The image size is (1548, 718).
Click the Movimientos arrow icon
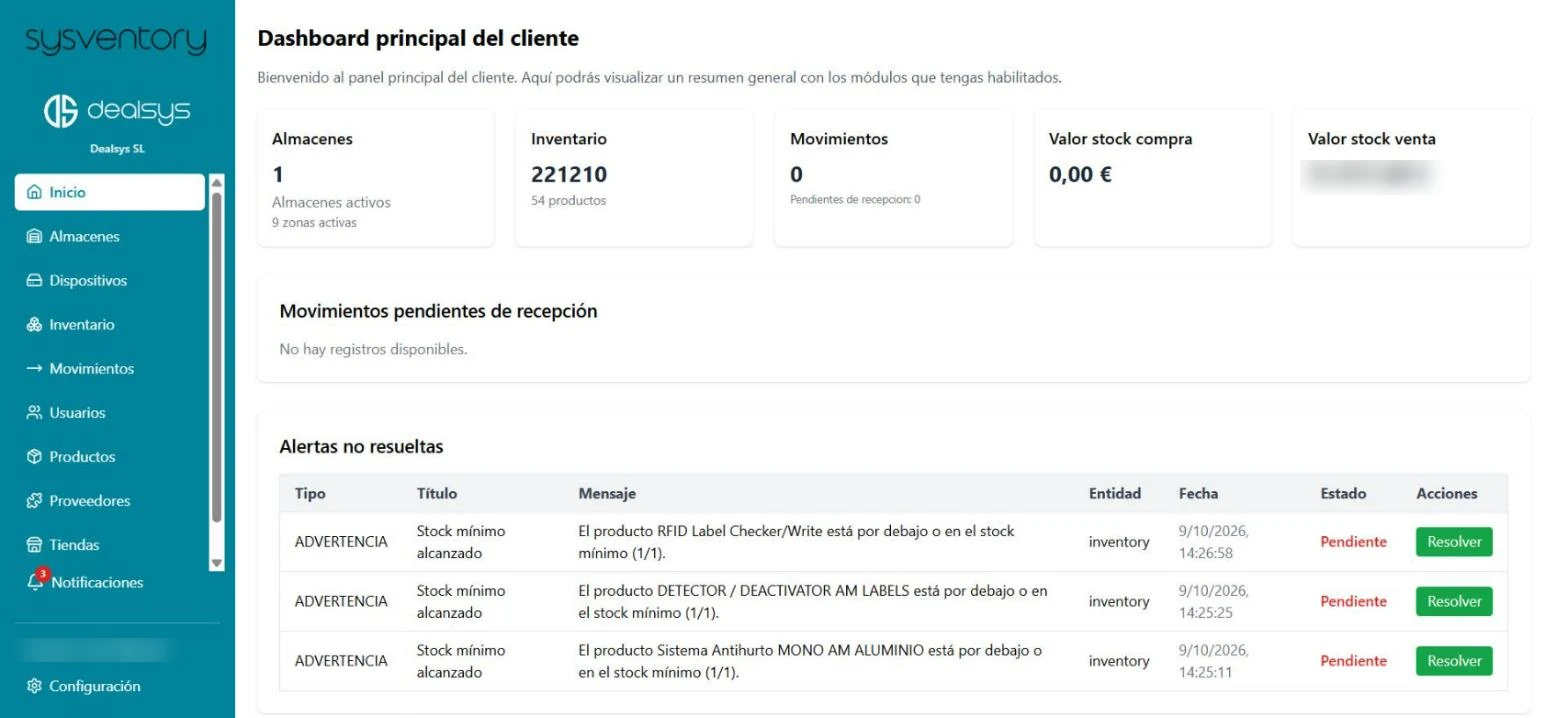coord(34,369)
